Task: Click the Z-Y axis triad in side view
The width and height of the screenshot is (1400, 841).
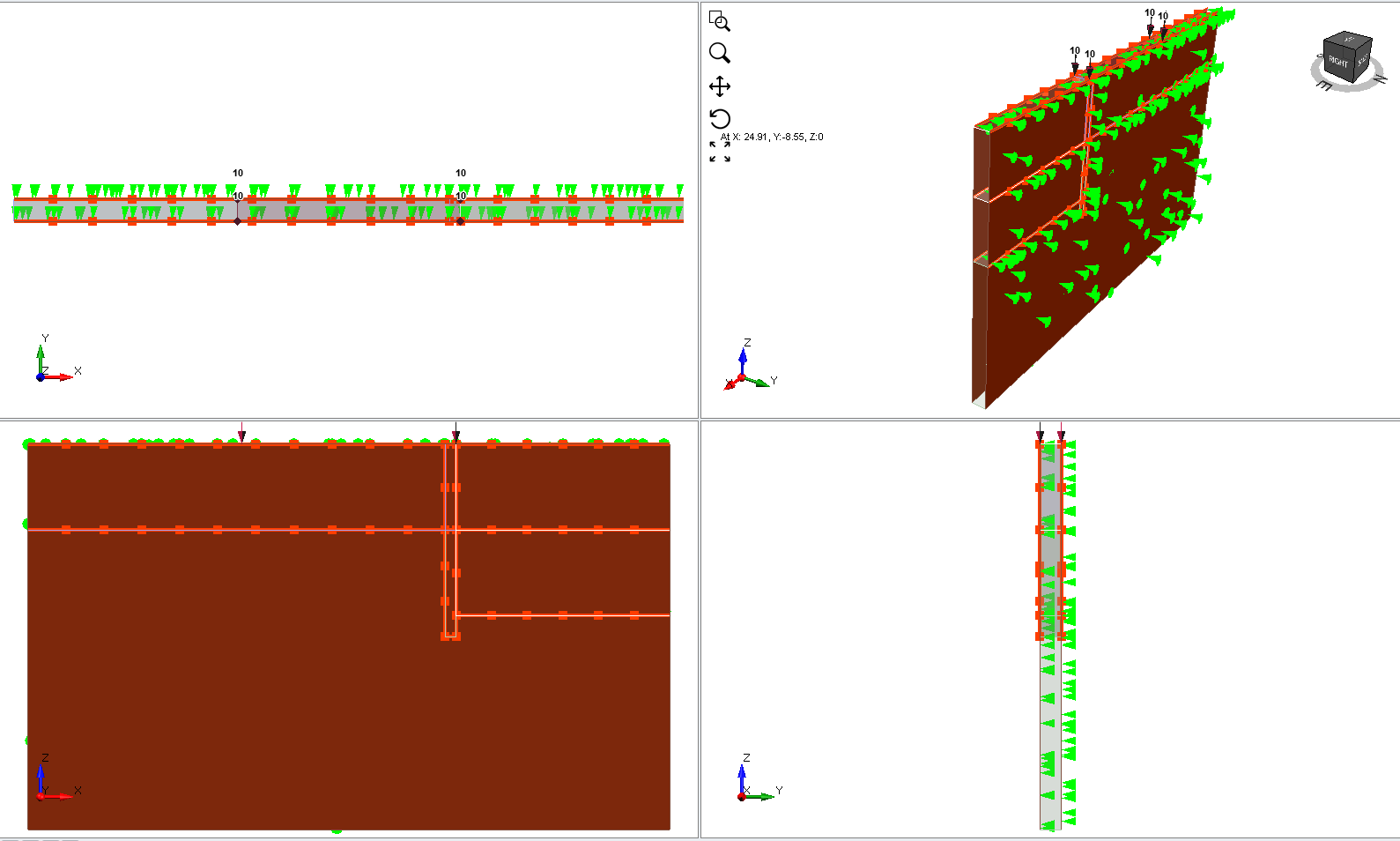Action: click(759, 778)
